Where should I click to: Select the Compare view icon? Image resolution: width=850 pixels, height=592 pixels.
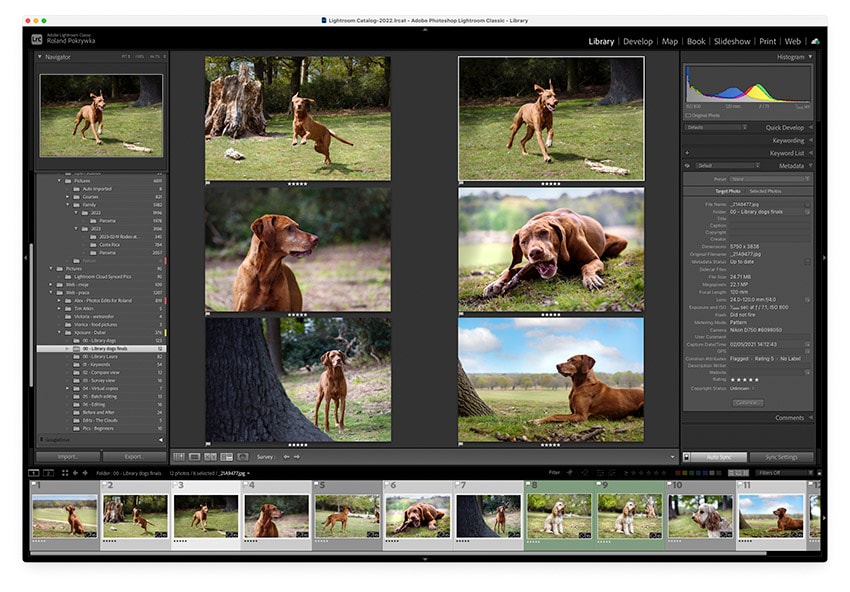coord(212,458)
